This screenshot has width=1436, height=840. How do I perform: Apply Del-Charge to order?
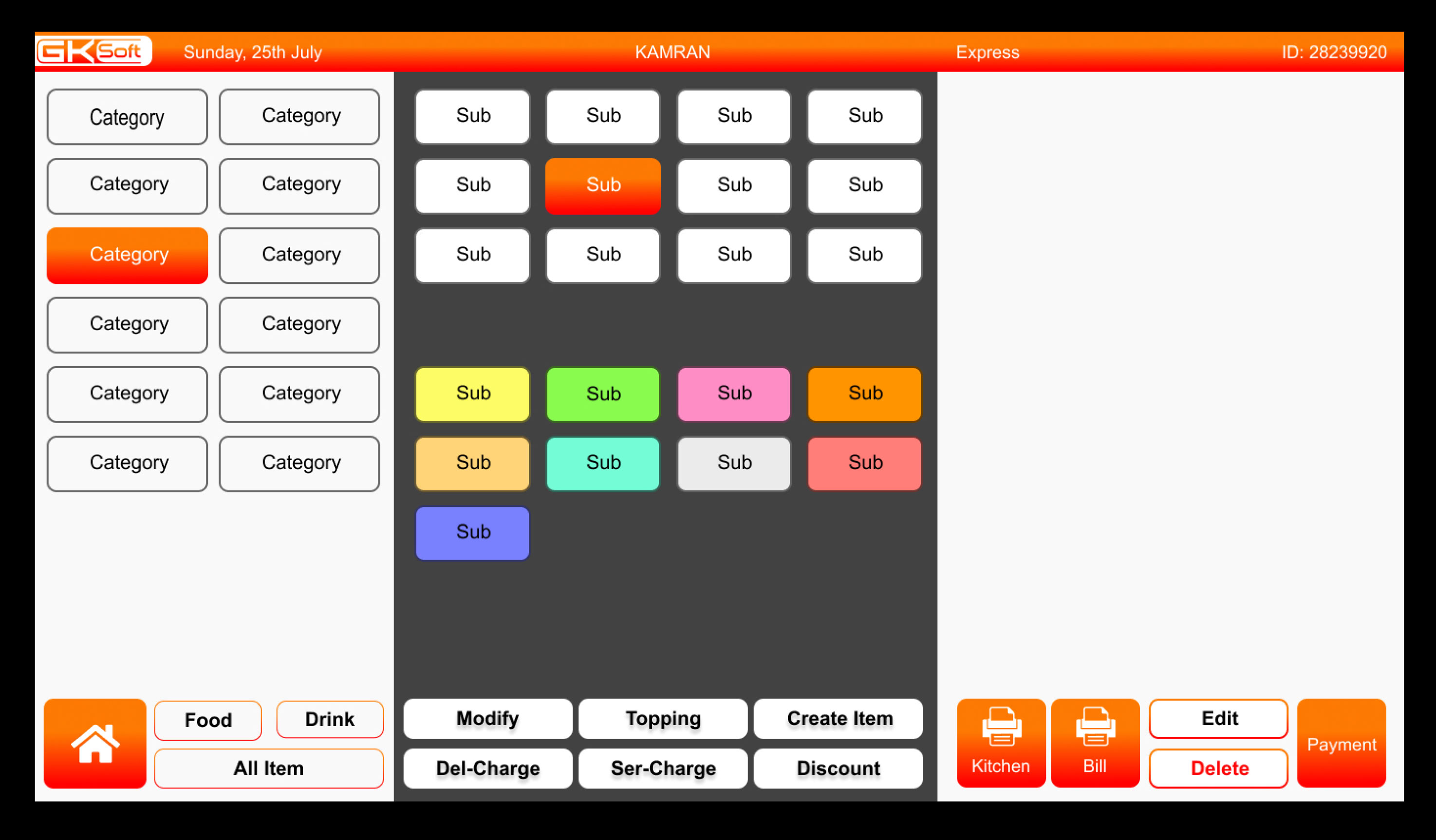pos(487,768)
